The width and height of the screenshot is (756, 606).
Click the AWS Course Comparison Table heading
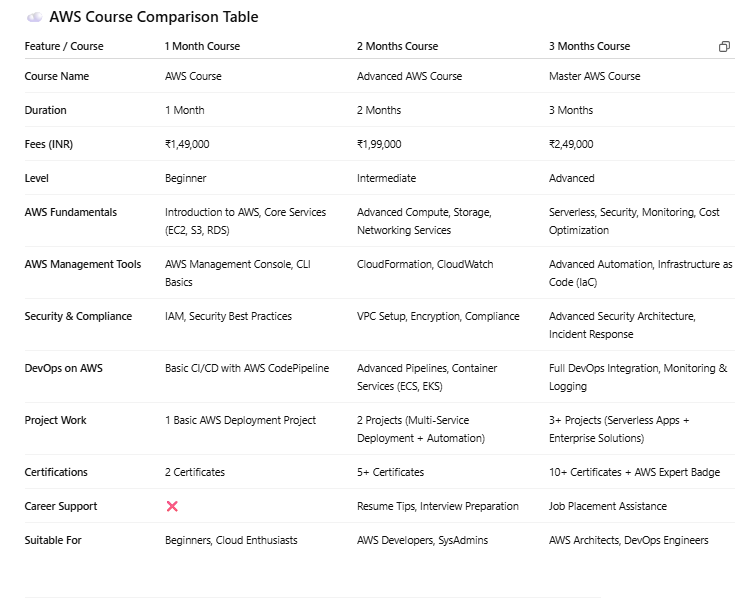[153, 17]
